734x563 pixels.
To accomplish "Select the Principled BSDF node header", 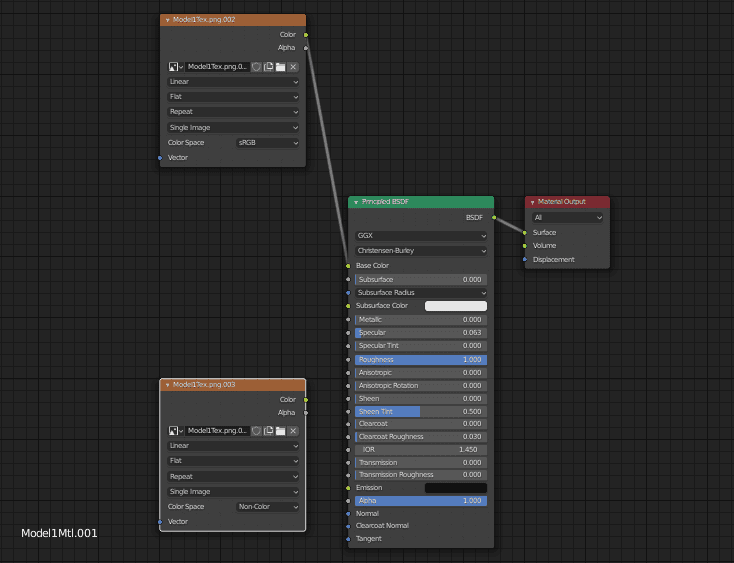I will 421,202.
